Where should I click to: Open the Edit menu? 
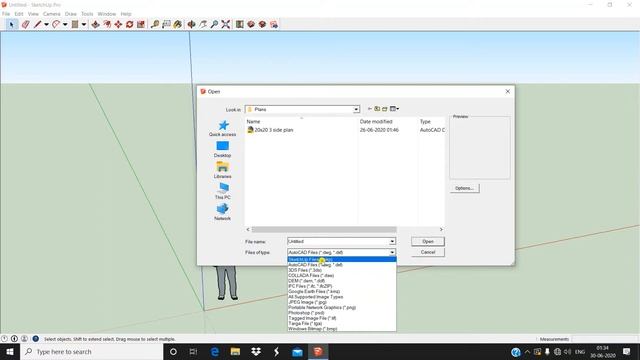click(19, 14)
